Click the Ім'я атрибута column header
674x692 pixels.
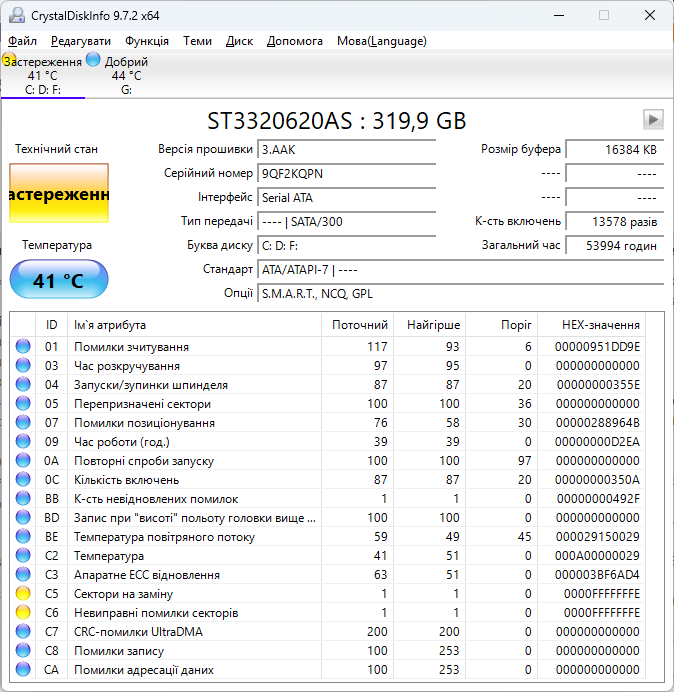(x=194, y=325)
